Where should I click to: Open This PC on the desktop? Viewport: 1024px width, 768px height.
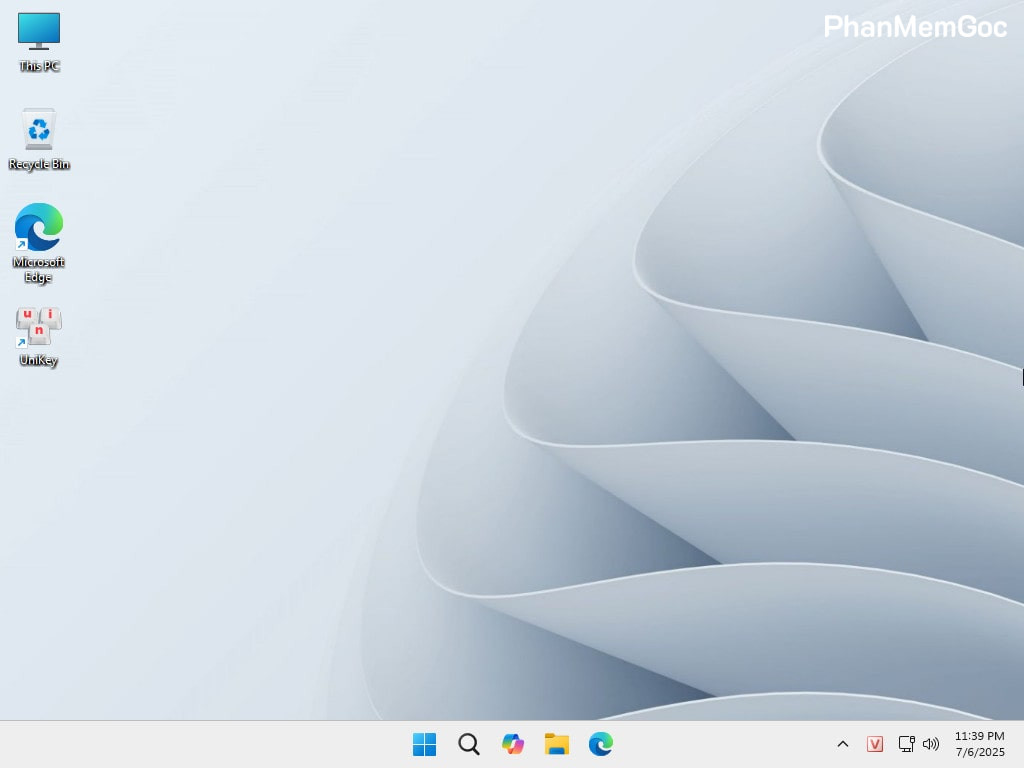pos(38,32)
